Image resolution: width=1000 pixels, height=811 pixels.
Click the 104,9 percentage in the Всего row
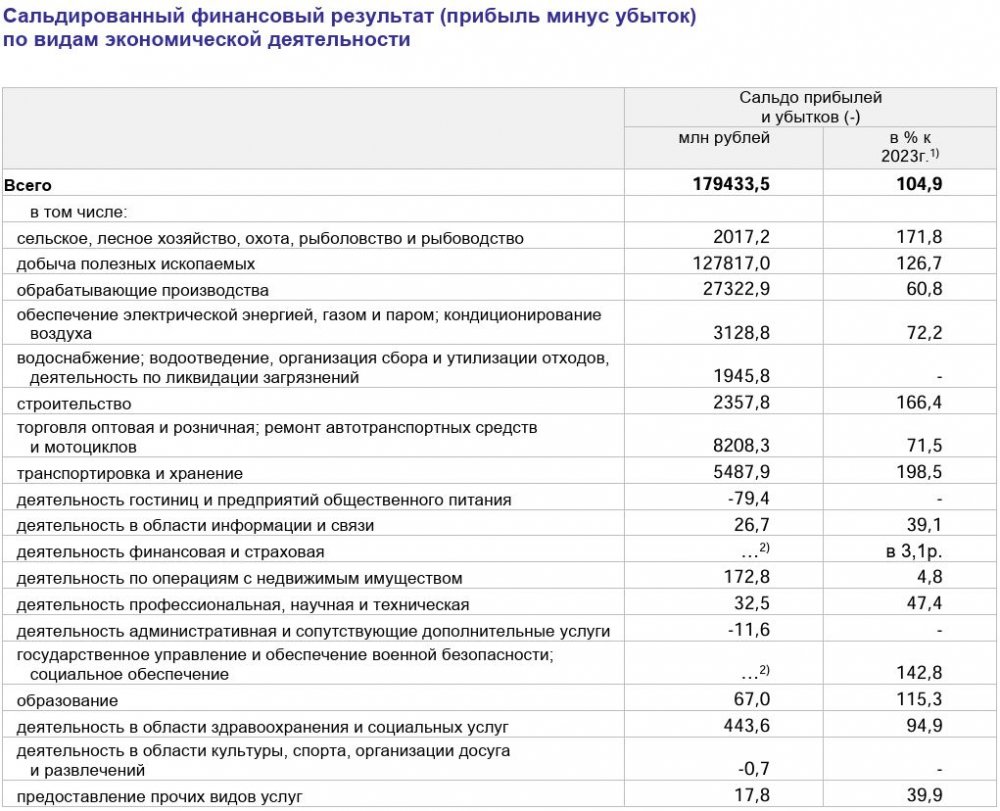[x=916, y=184]
